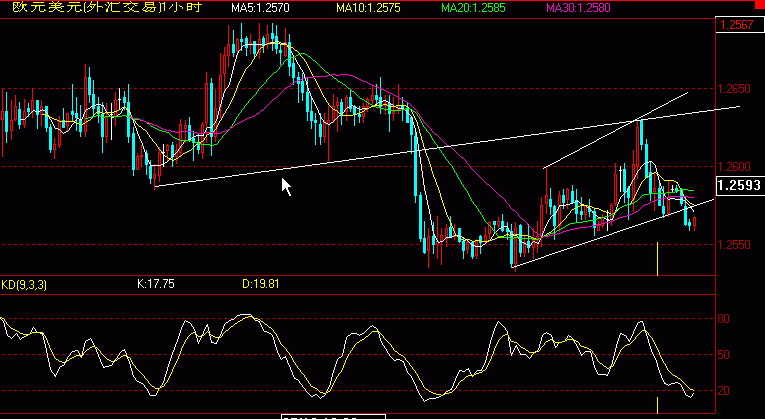765x419 pixels.
Task: Click the 80 overbought level label
Action: 723,319
